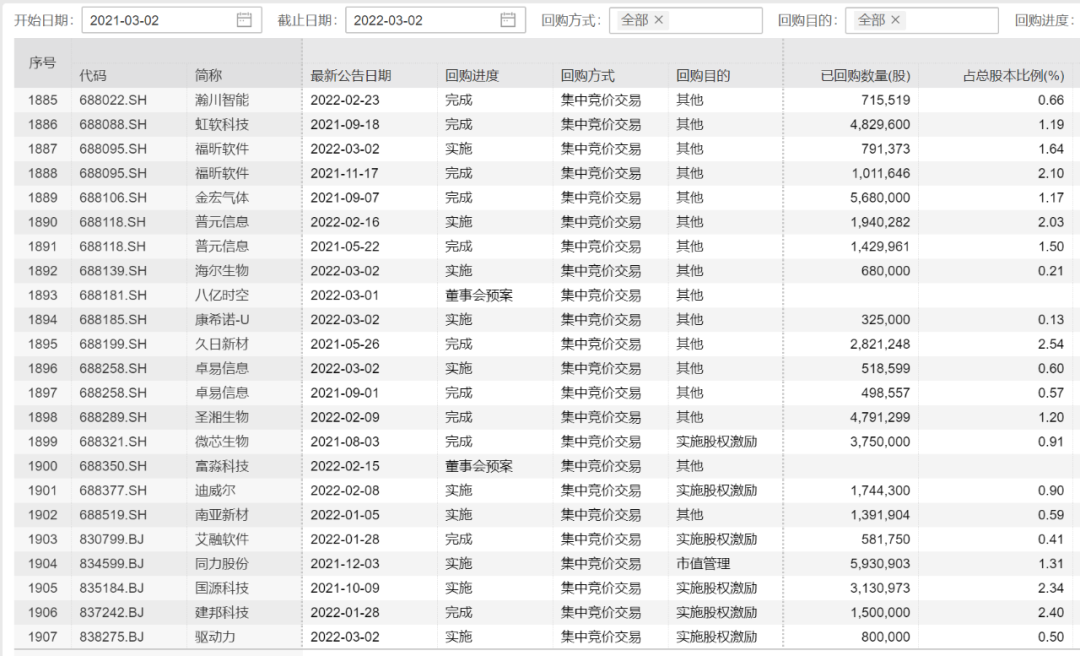Click quantity 5,930,903 for 同力股份

(880, 564)
